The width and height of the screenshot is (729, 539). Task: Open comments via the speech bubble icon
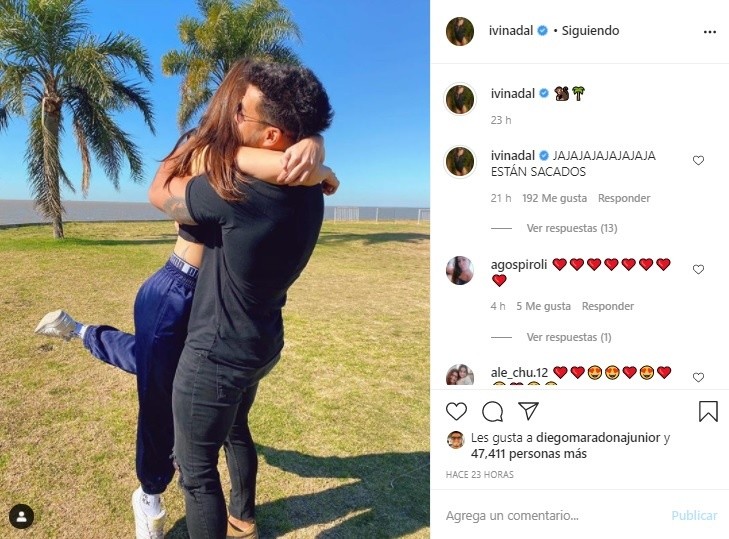coord(492,412)
